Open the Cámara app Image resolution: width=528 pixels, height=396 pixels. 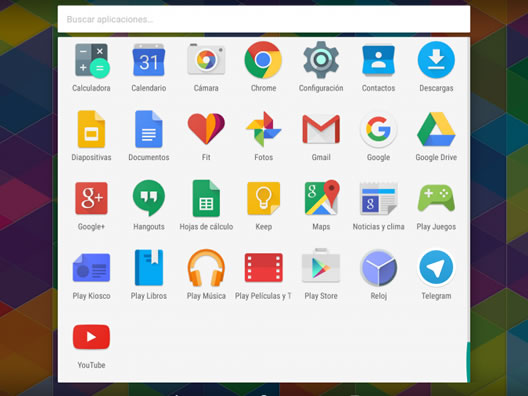coord(206,60)
